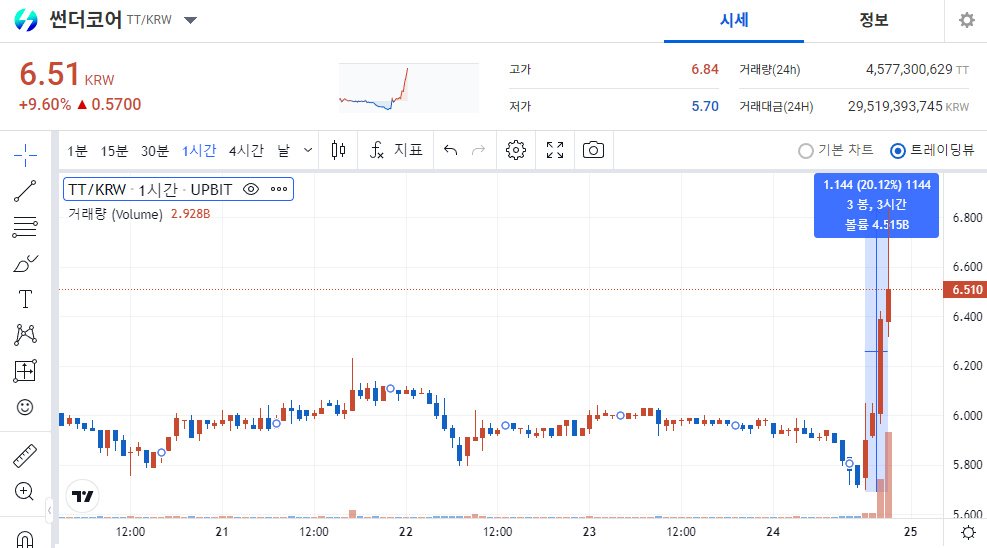987x548 pixels.
Task: Select the text annotation tool
Action: coord(25,299)
